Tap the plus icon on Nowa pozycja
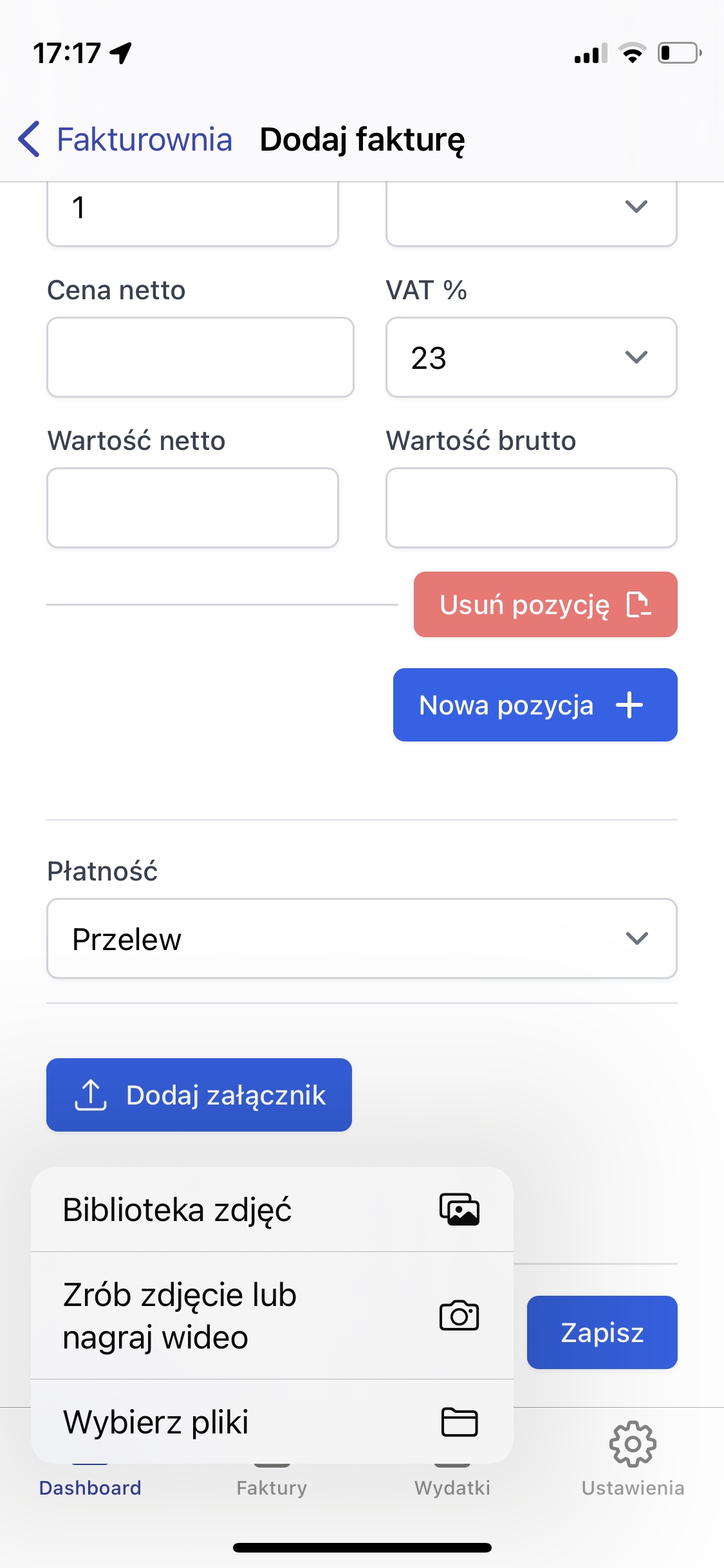Viewport: 724px width, 1568px height. pos(629,705)
